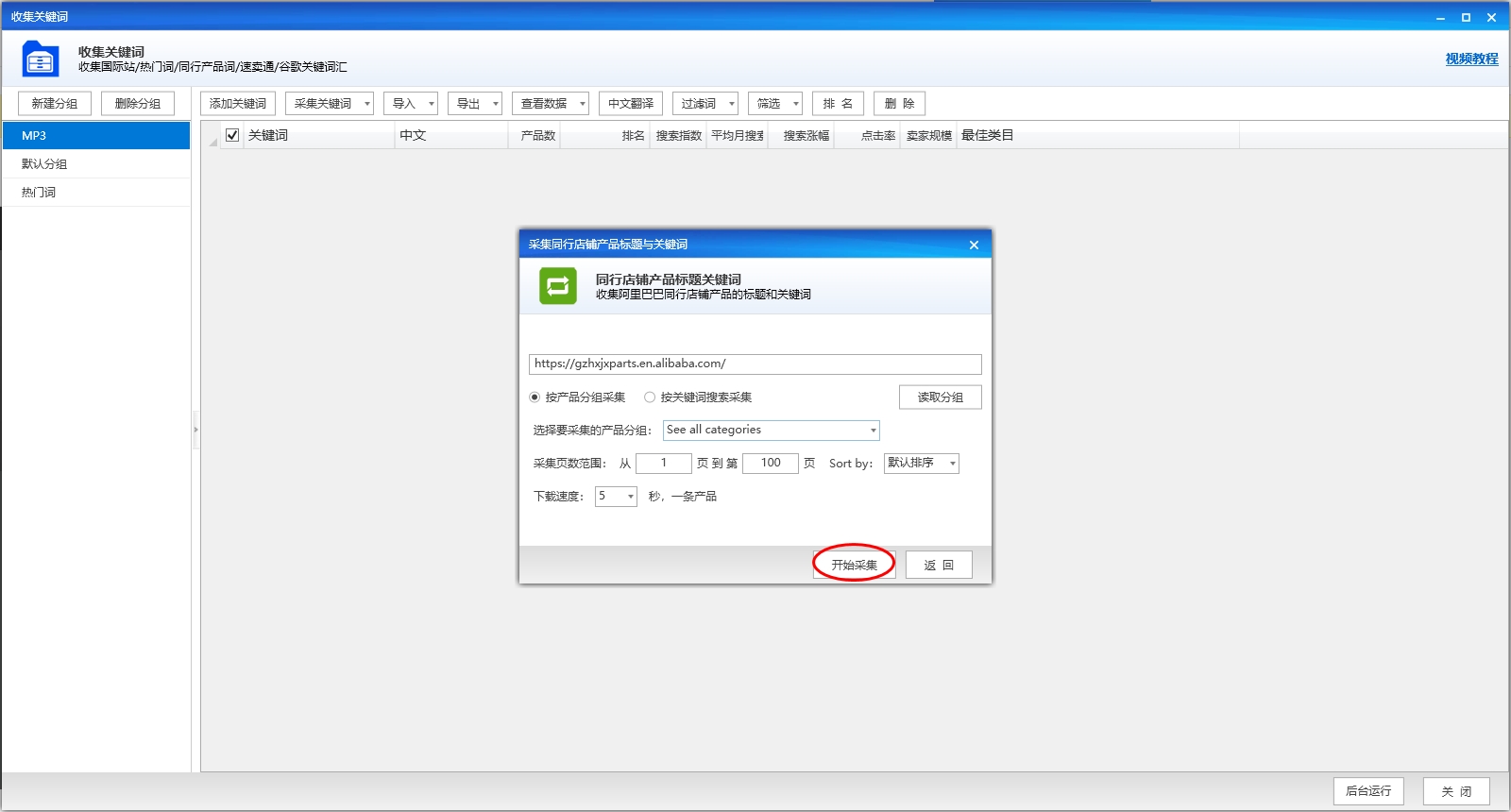Click the start page number field
1511x812 pixels.
(664, 463)
